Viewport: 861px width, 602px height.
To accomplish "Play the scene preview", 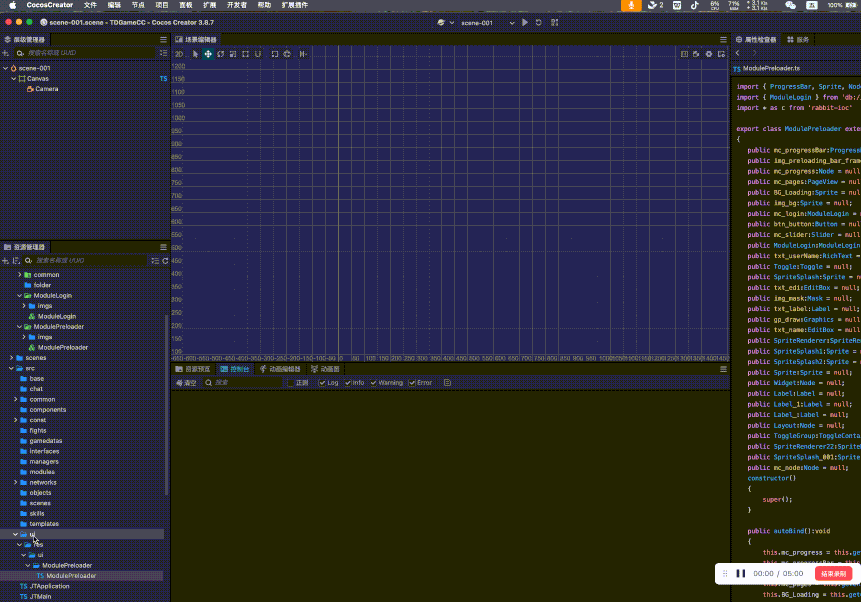I will (525, 23).
